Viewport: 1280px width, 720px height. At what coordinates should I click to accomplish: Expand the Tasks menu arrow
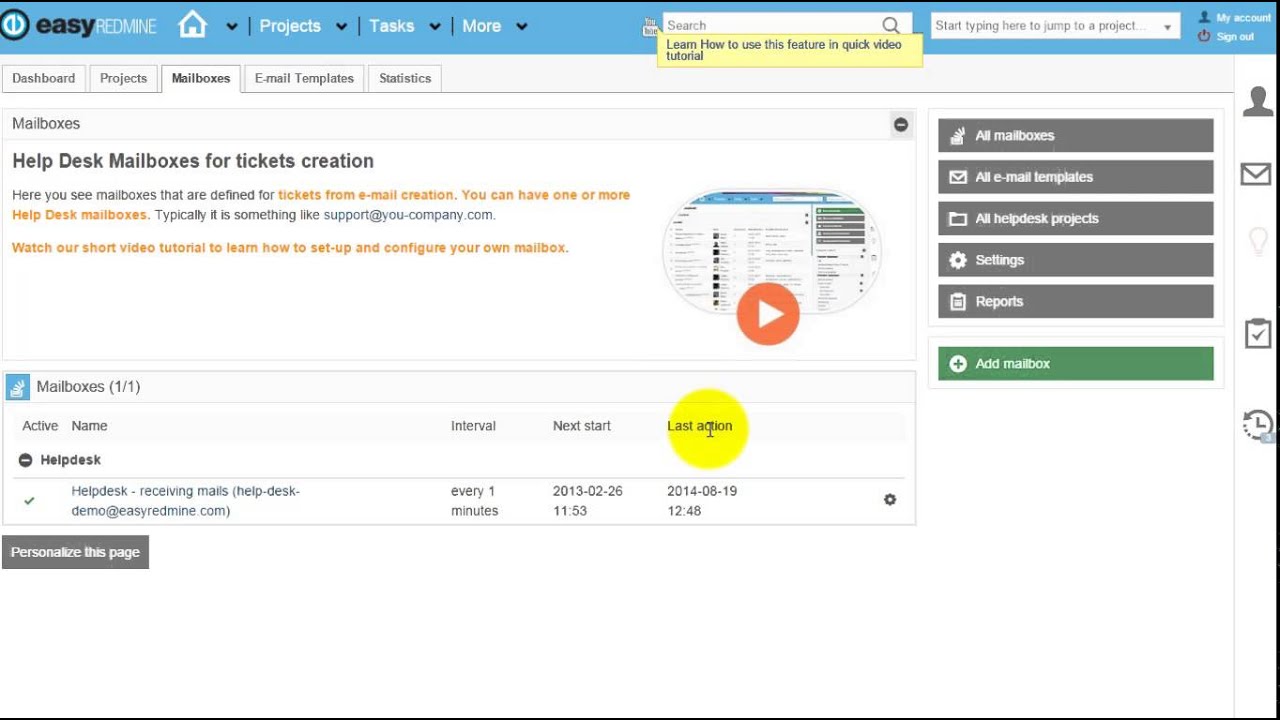(435, 27)
